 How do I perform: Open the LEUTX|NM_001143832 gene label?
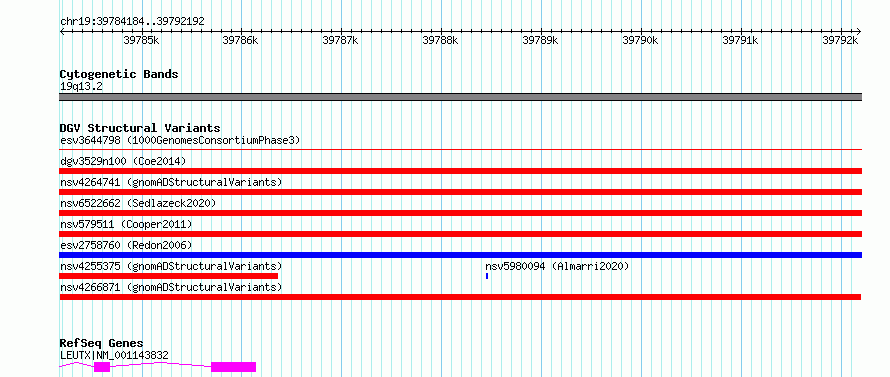pos(114,355)
